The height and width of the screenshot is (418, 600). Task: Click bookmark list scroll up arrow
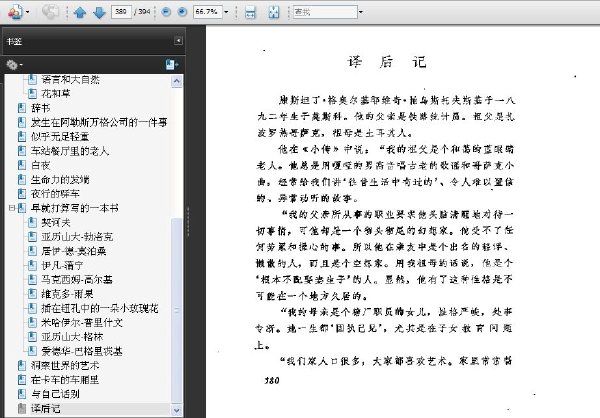176,81
